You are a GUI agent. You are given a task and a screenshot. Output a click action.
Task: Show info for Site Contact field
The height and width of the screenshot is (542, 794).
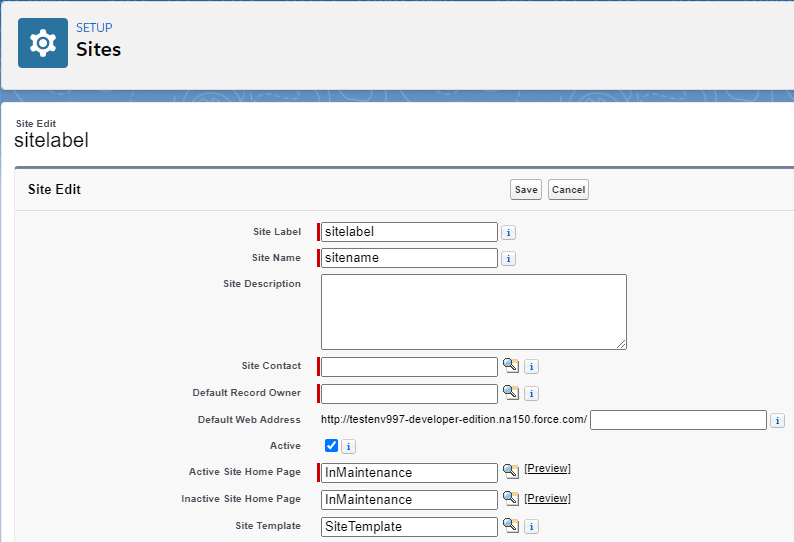pos(532,367)
